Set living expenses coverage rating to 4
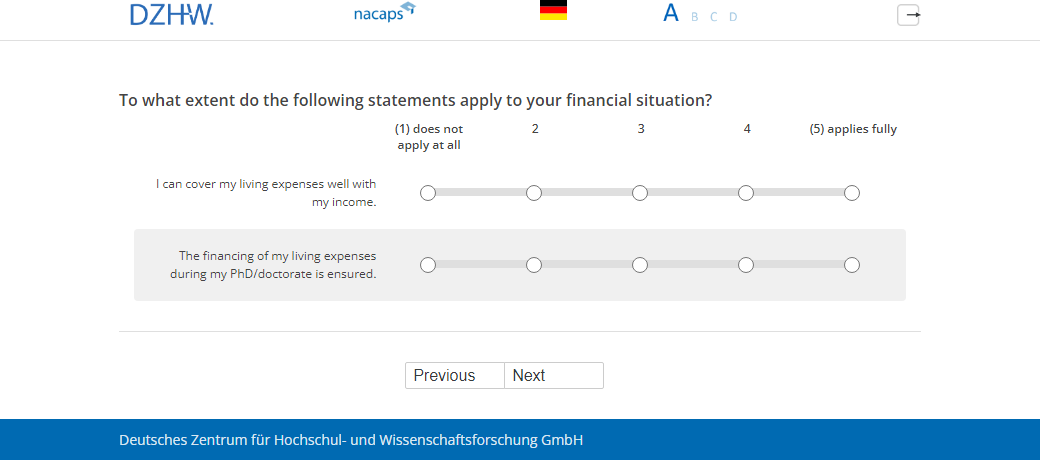The image size is (1040, 460). click(746, 193)
